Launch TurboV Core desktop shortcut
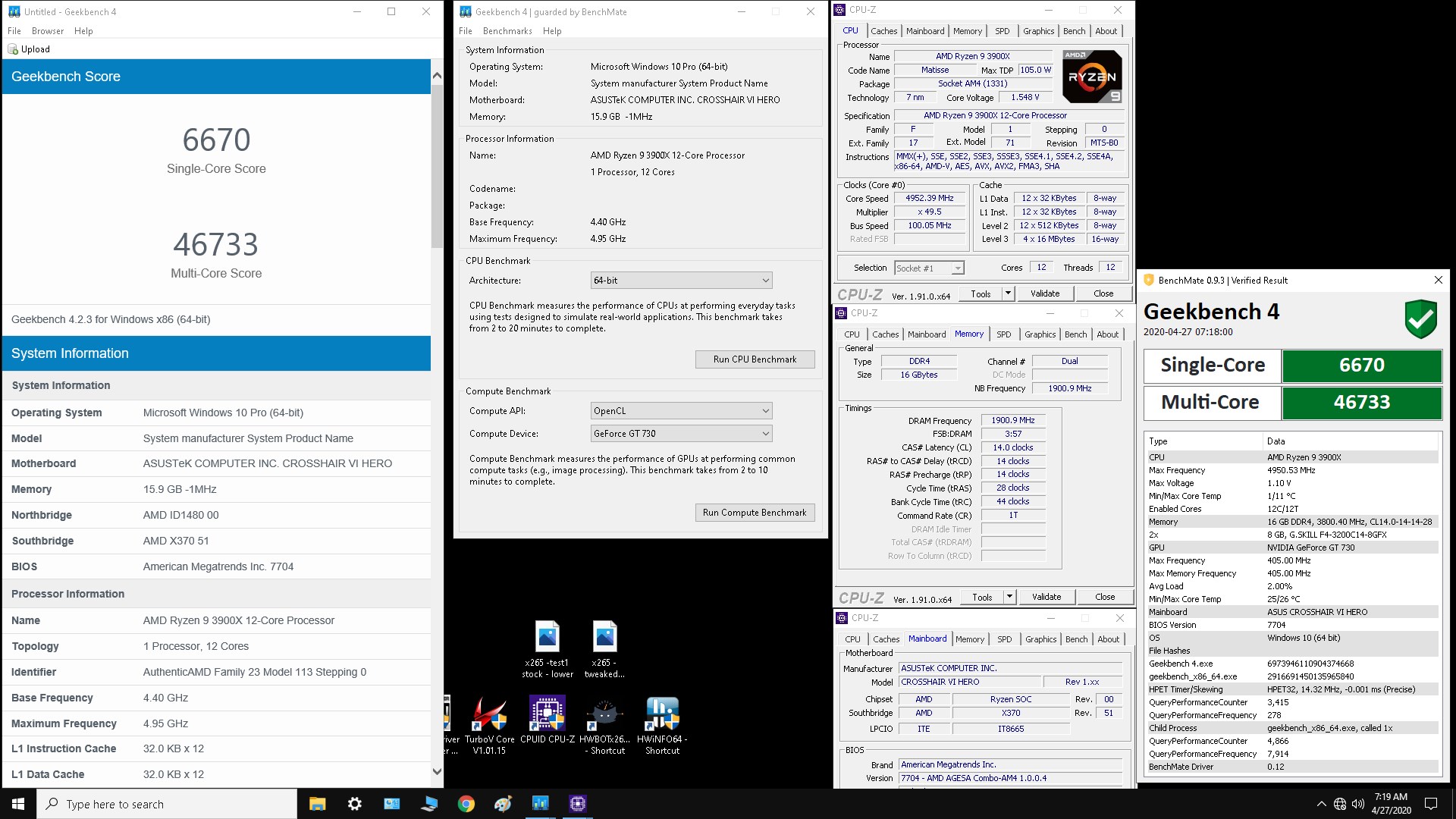Viewport: 1456px width, 819px height. pyautogui.click(x=489, y=726)
